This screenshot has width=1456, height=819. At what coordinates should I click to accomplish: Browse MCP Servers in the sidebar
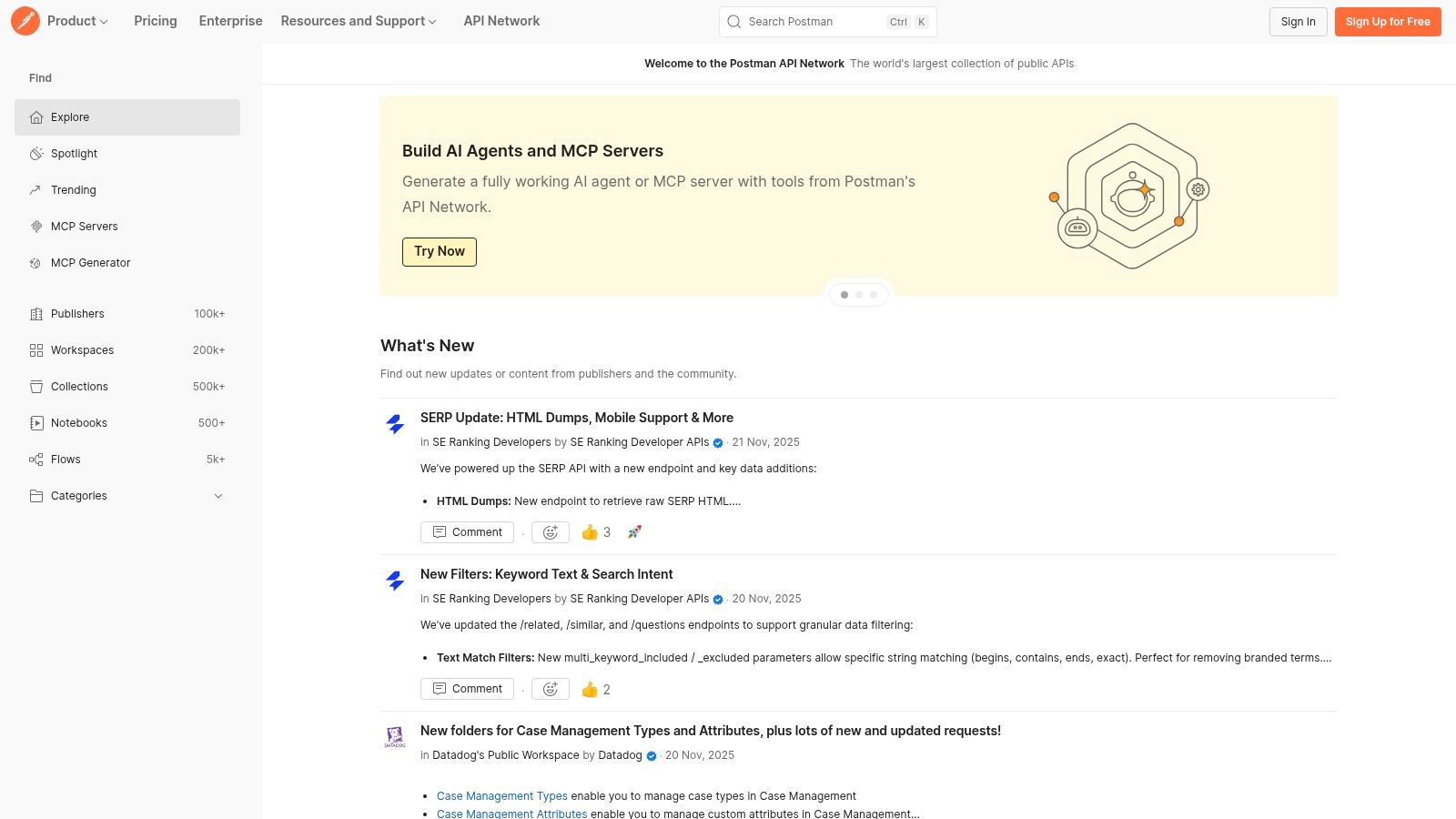click(85, 226)
